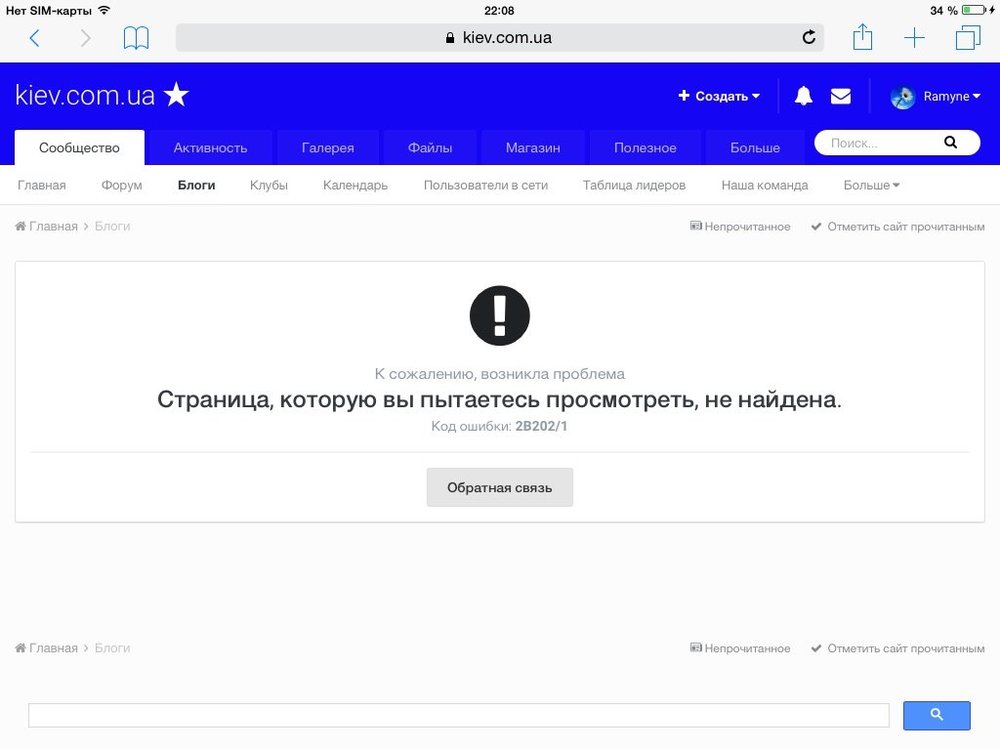Click the Обратная связь button
Screen dimensions: 1000x750
pyautogui.click(x=499, y=487)
